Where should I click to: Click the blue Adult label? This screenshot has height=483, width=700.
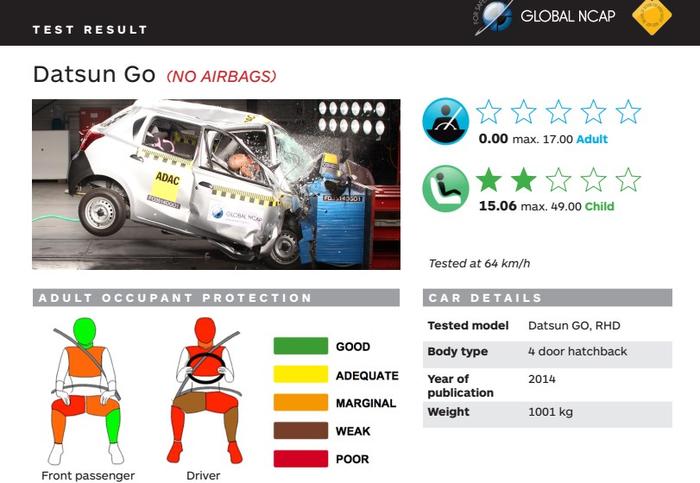(x=592, y=139)
